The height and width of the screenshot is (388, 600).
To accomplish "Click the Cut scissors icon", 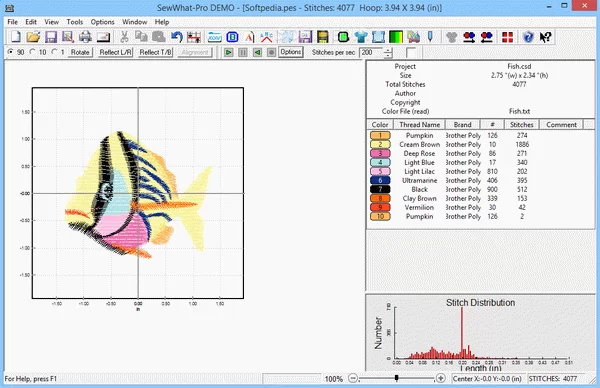I will (x=124, y=37).
